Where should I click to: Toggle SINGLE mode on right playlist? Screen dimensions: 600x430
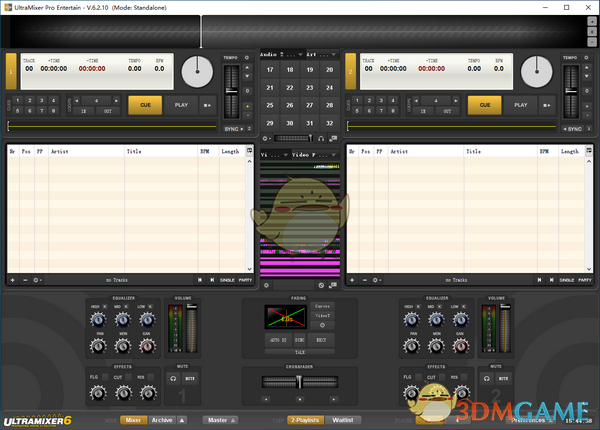pos(566,280)
